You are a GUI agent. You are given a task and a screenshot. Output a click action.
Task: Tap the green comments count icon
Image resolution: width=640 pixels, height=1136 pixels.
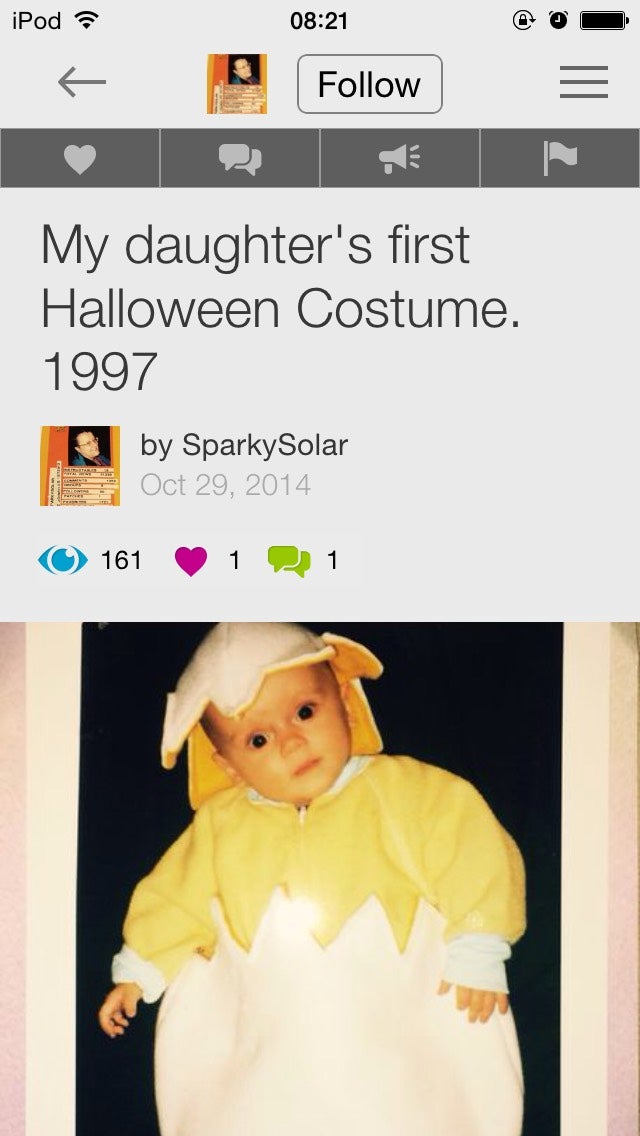pos(289,561)
